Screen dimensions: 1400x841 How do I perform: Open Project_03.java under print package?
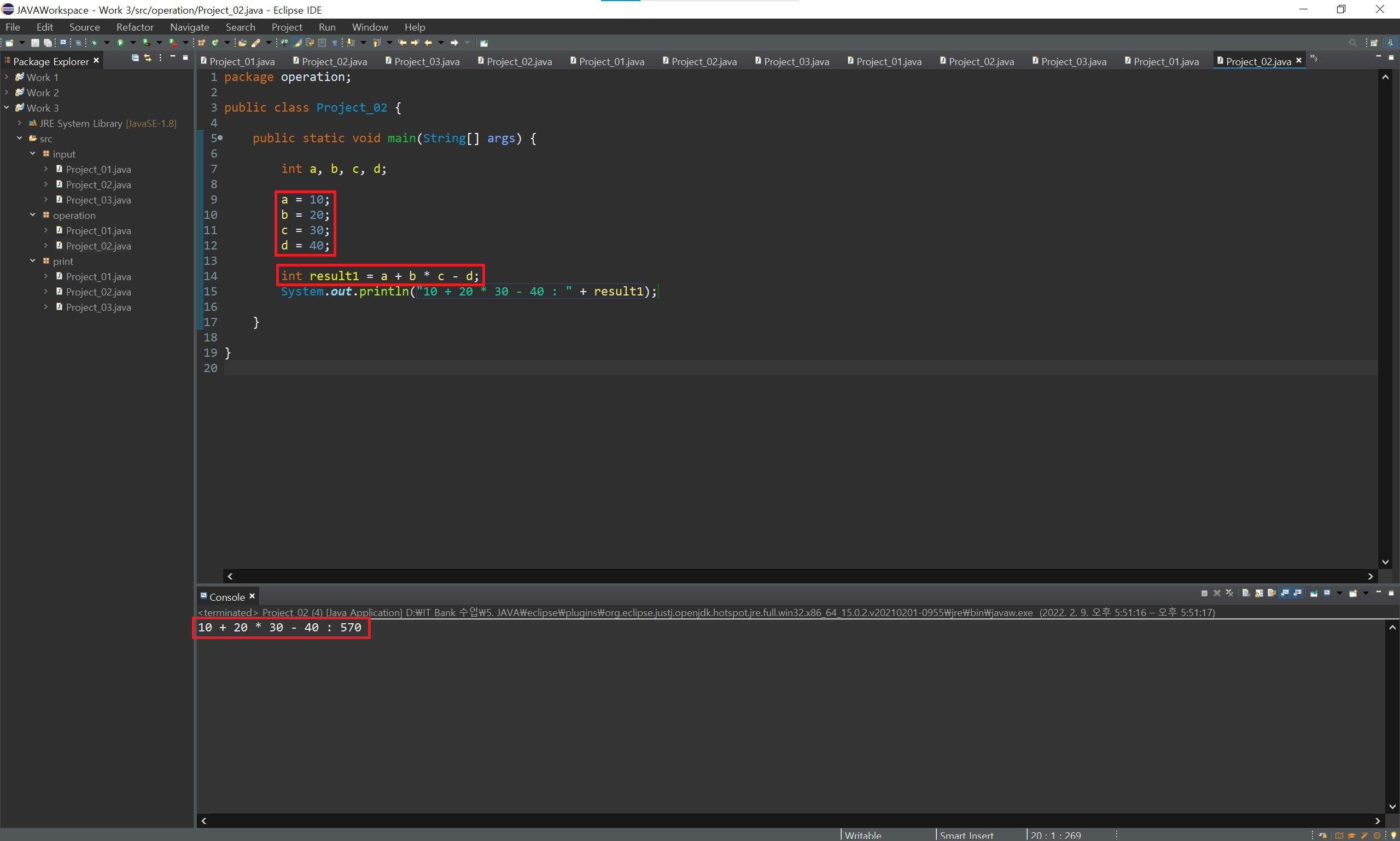(x=98, y=307)
